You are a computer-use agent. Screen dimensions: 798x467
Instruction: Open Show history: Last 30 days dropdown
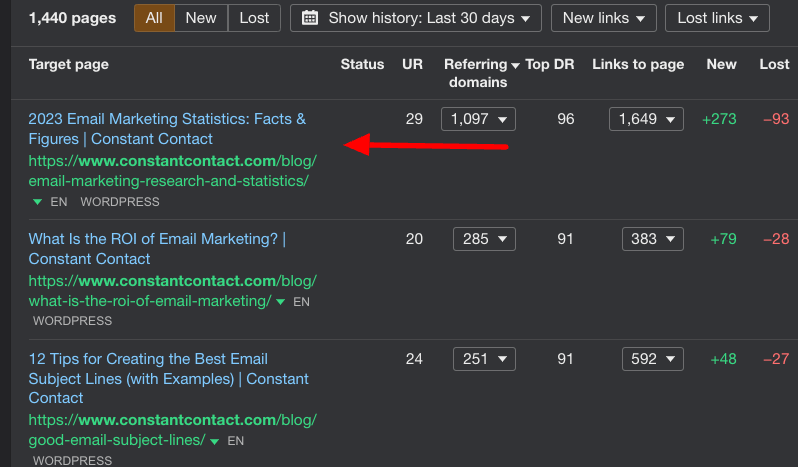pyautogui.click(x=416, y=18)
